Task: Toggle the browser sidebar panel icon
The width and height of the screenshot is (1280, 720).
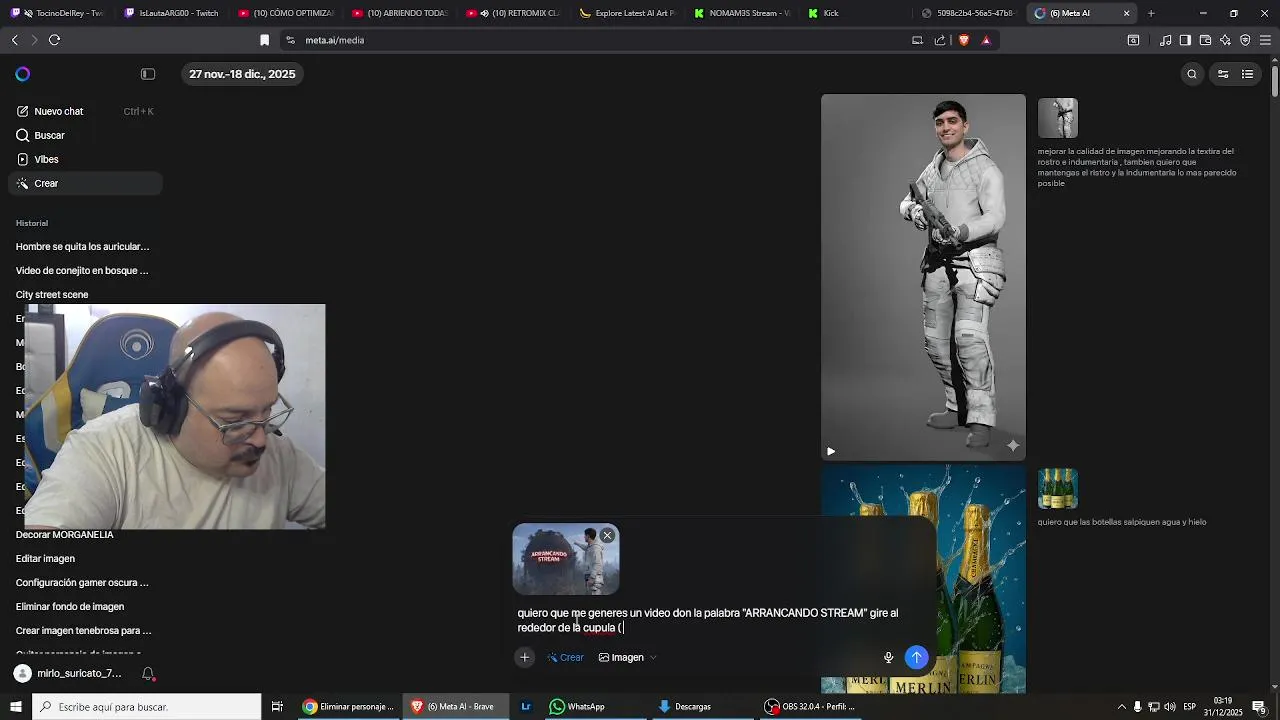Action: (1185, 40)
